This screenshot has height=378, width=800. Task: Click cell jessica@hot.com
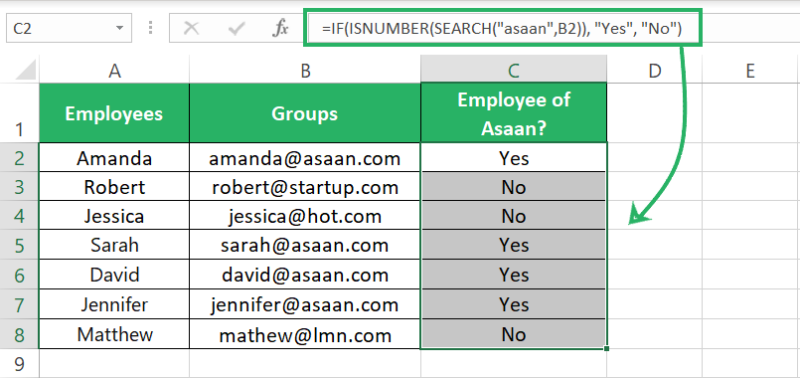click(305, 216)
